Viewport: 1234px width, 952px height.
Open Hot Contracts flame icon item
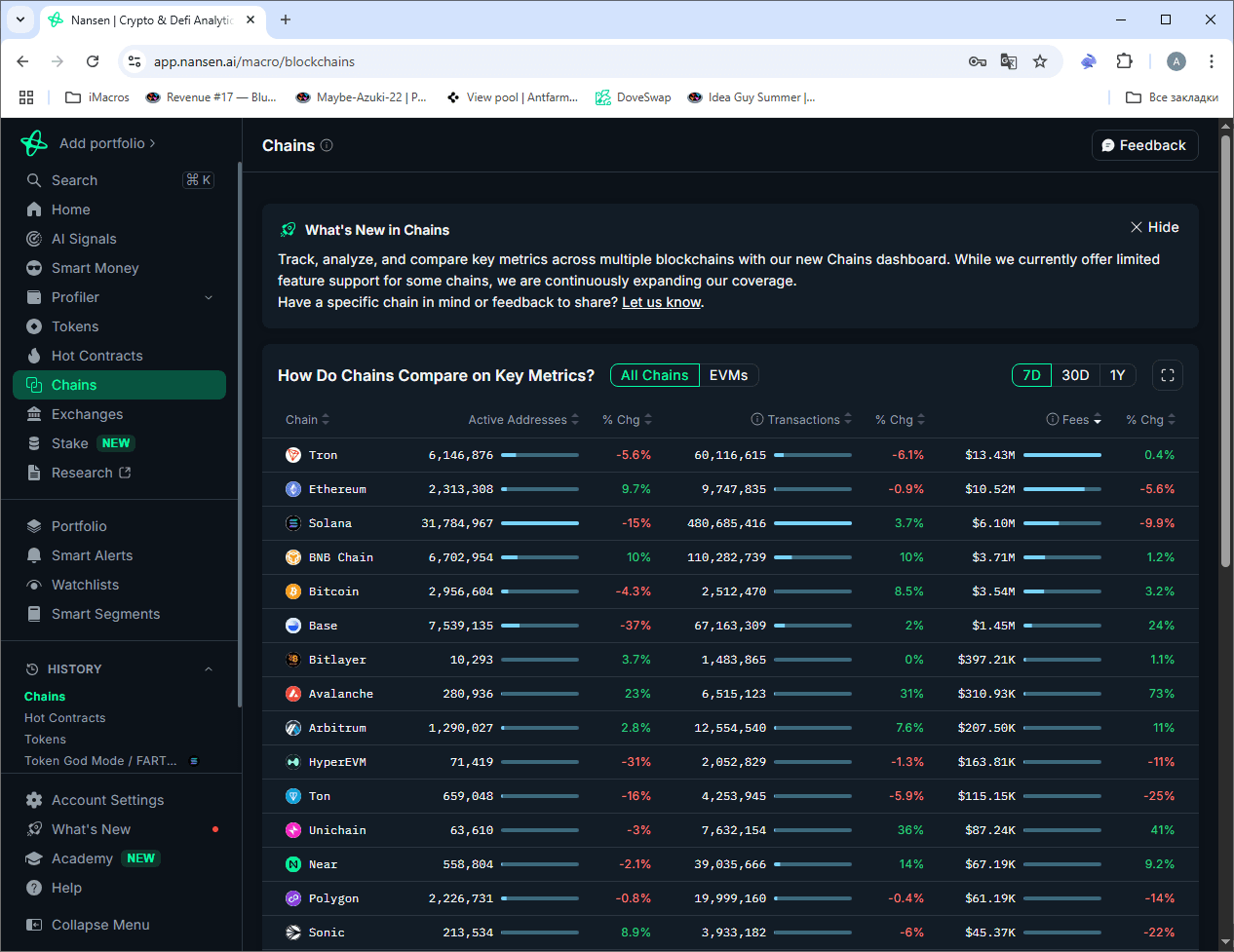pyautogui.click(x=34, y=356)
